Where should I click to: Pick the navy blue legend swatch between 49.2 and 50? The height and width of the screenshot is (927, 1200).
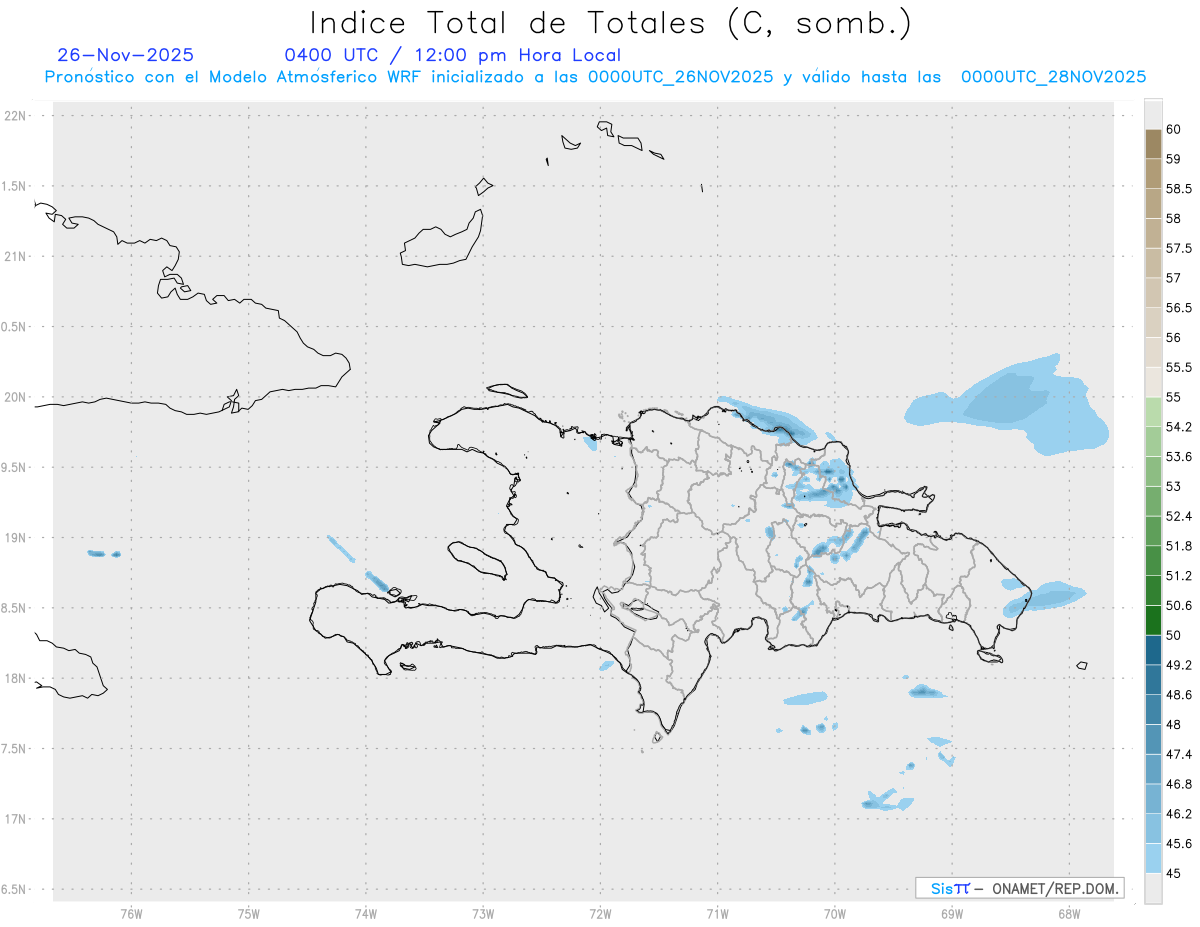click(x=1153, y=650)
